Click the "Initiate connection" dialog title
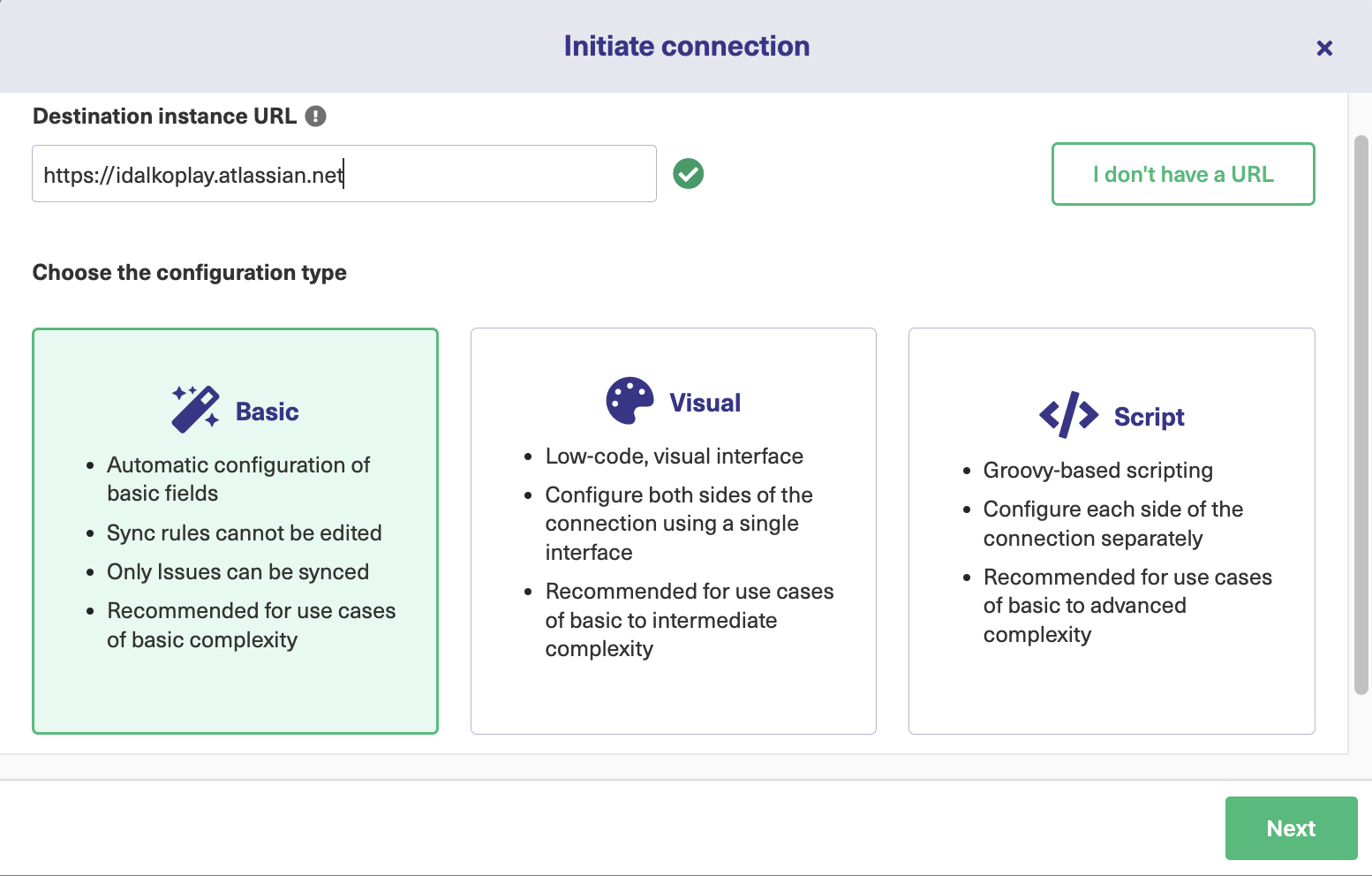The height and width of the screenshot is (876, 1372). pyautogui.click(x=686, y=47)
